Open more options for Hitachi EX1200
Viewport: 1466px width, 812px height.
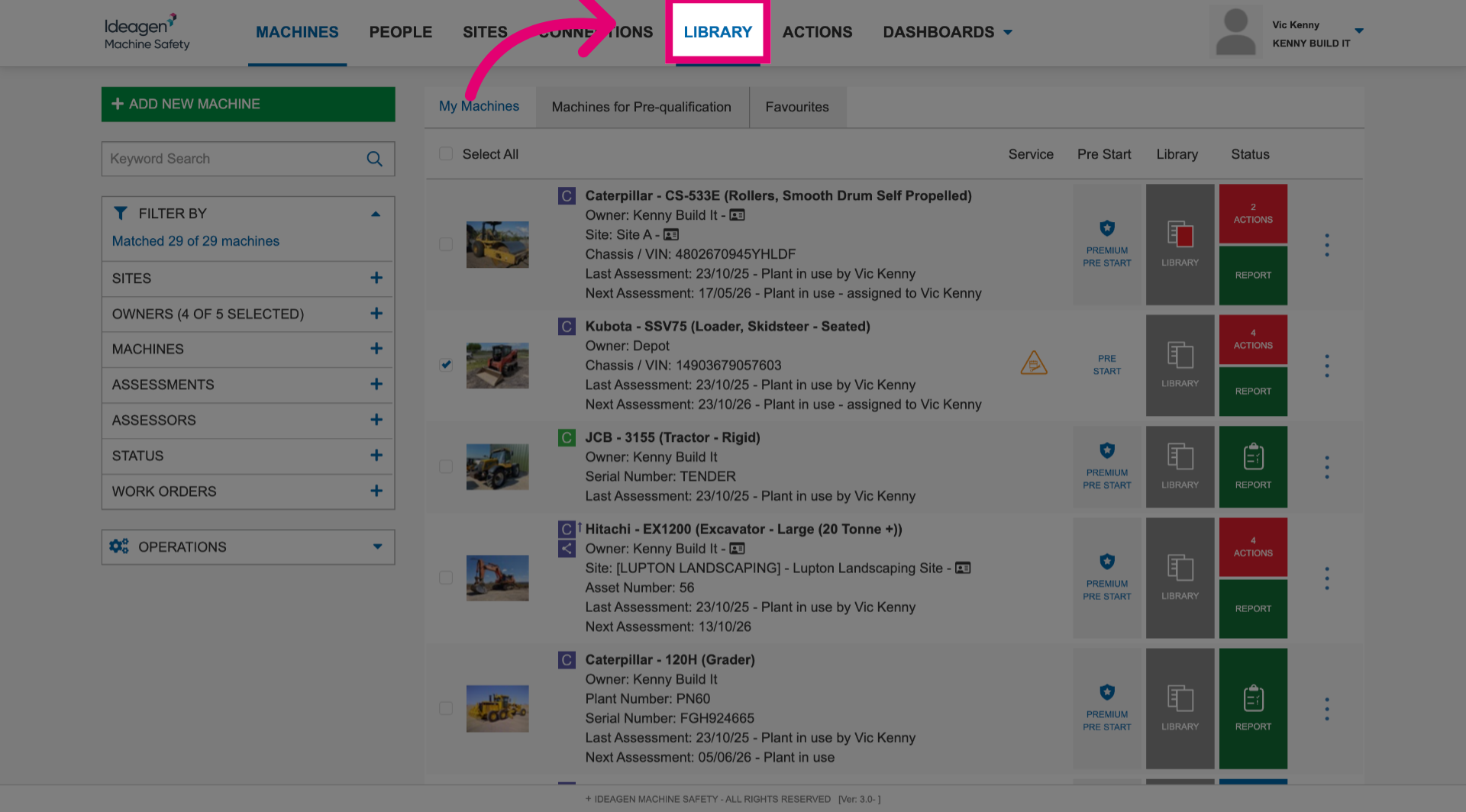[x=1327, y=578]
